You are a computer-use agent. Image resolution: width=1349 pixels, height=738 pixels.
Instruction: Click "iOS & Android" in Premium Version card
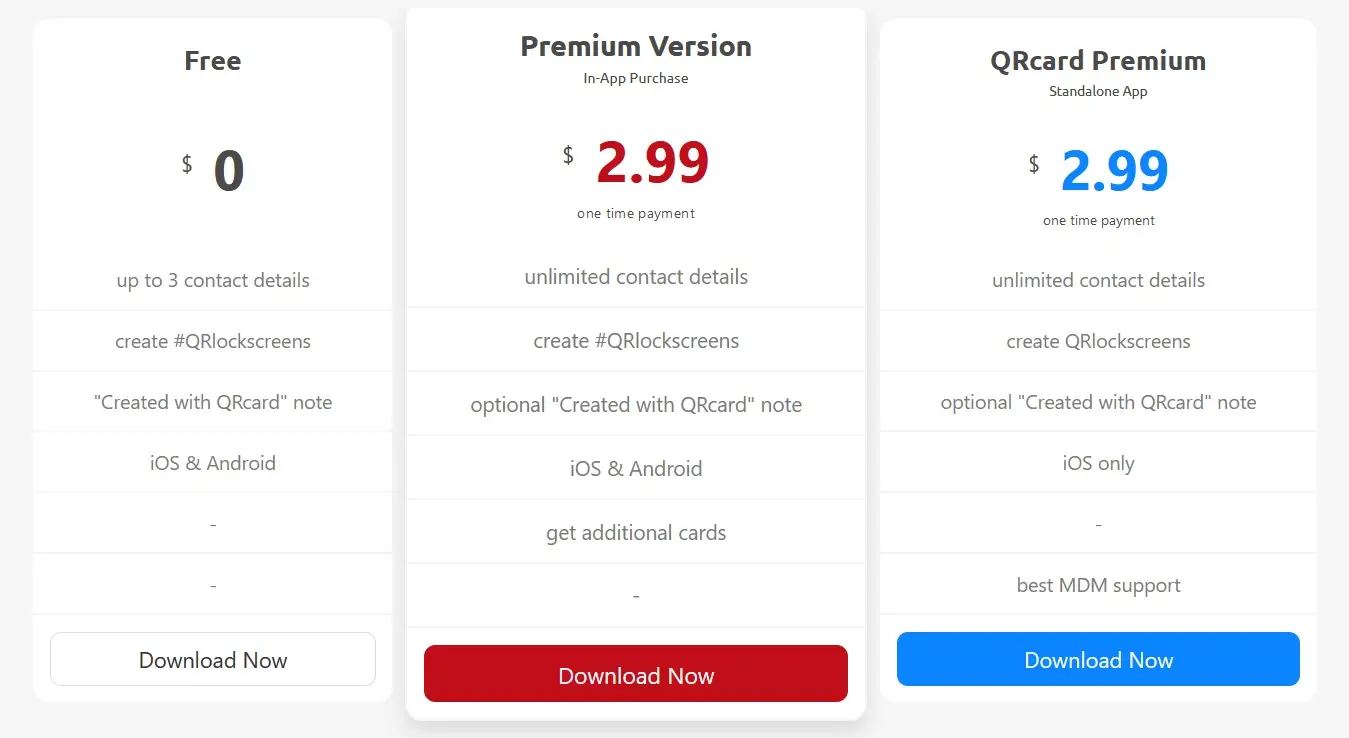[x=636, y=469]
